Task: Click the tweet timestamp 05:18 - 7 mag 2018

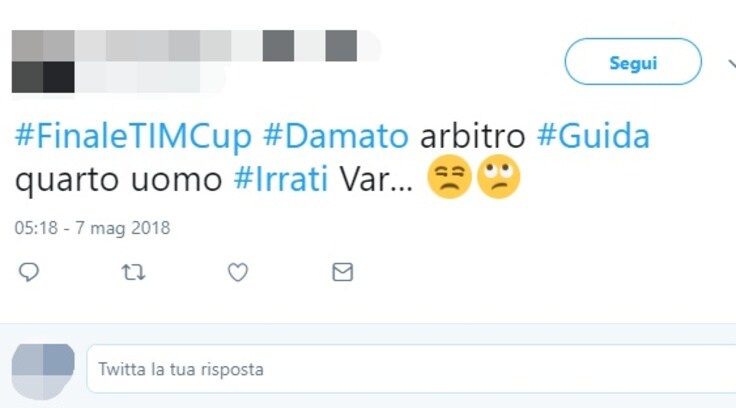Action: click(x=92, y=228)
